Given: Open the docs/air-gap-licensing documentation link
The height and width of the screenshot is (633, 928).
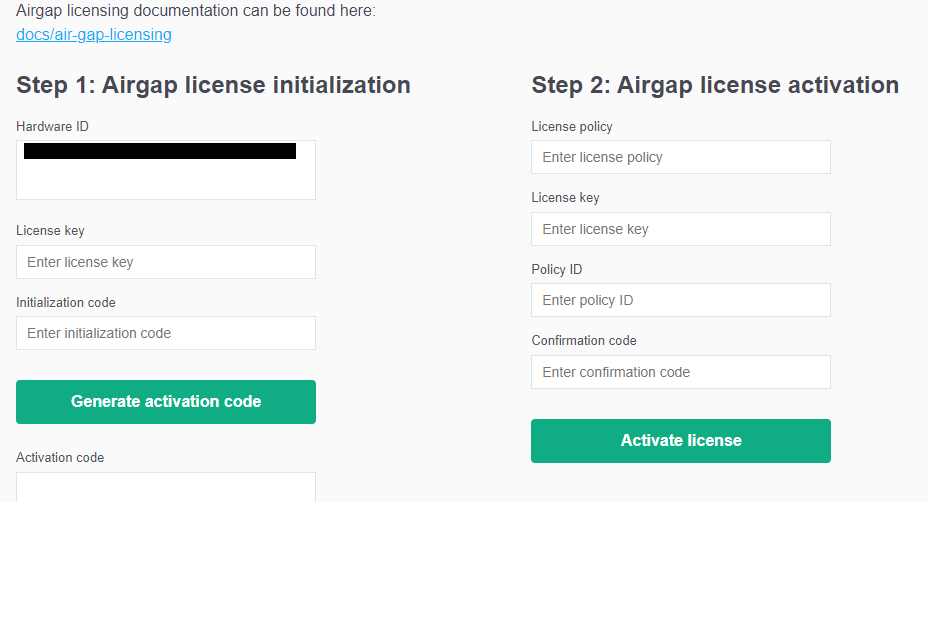Looking at the screenshot, I should (94, 35).
